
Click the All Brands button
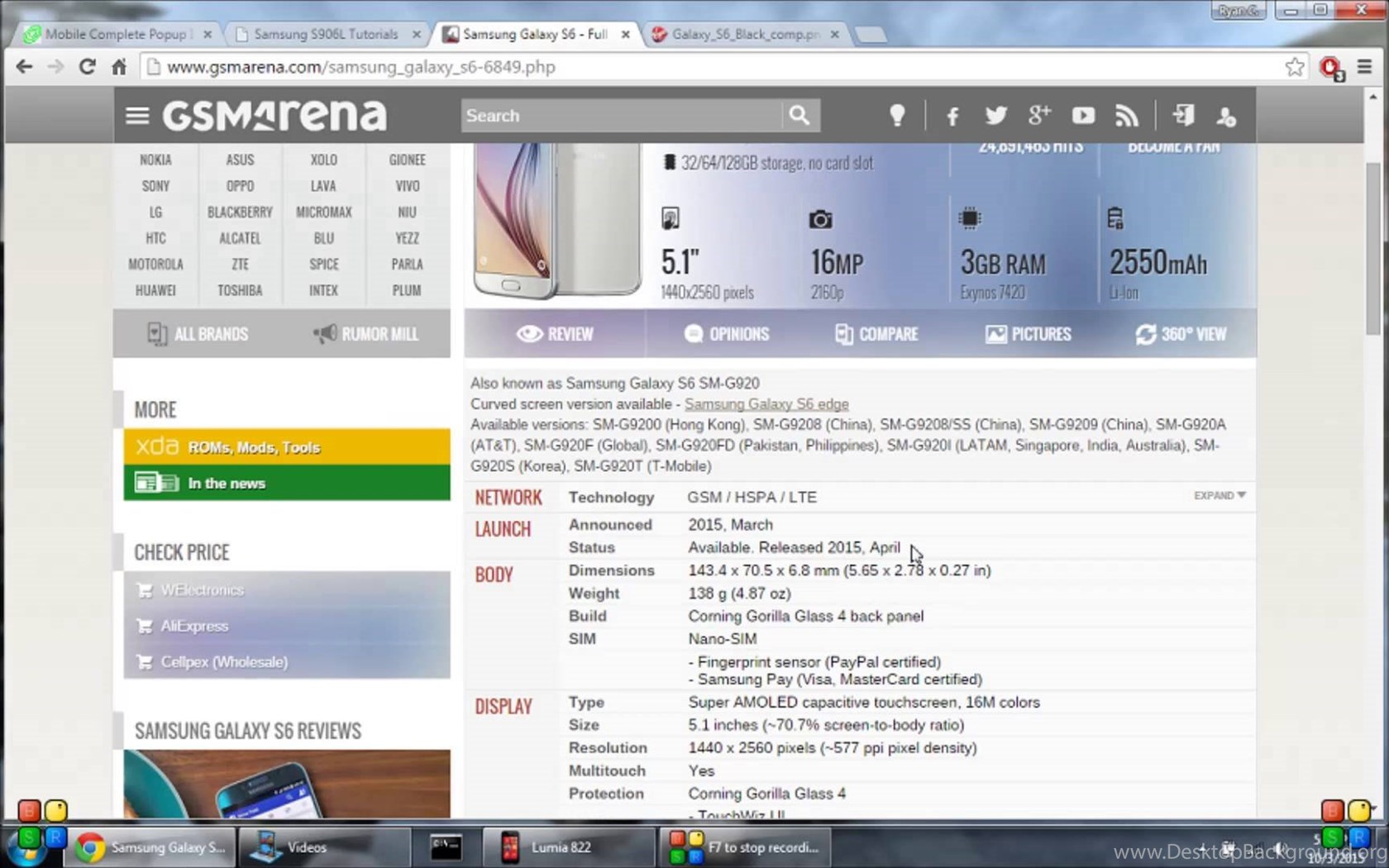click(198, 334)
